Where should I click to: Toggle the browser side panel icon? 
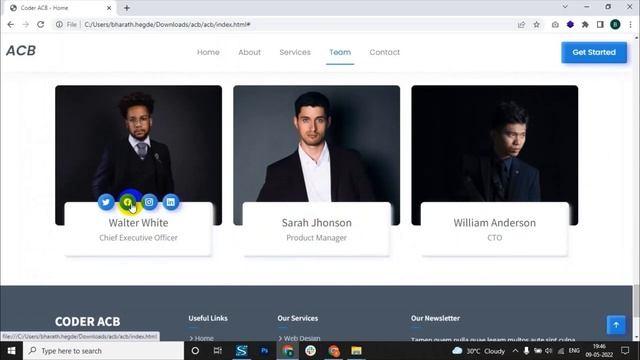[600, 24]
